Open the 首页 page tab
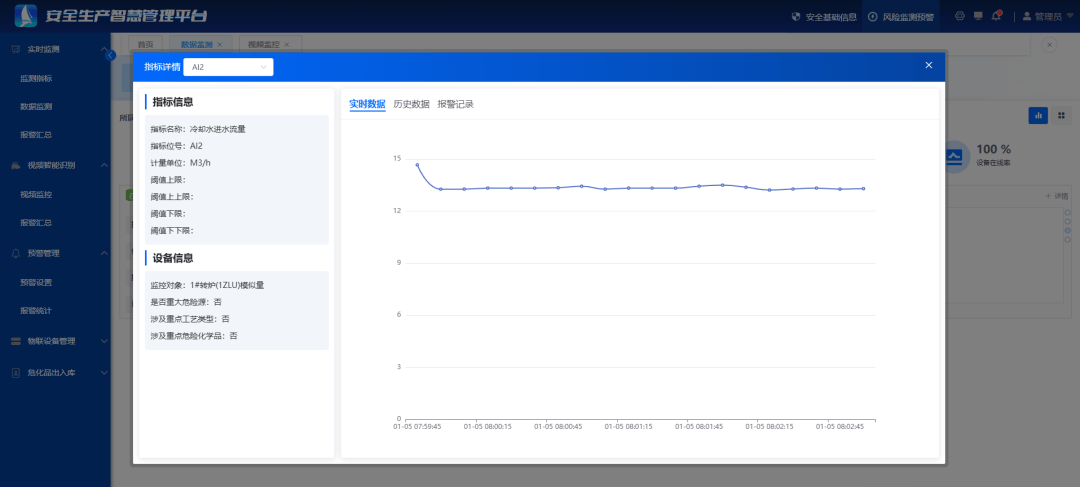Image resolution: width=1080 pixels, height=487 pixels. tap(145, 45)
